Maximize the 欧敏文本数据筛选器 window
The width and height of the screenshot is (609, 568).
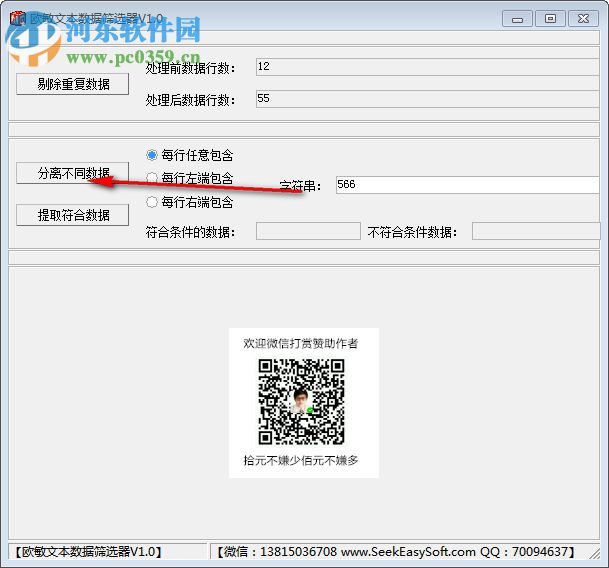pyautogui.click(x=550, y=19)
